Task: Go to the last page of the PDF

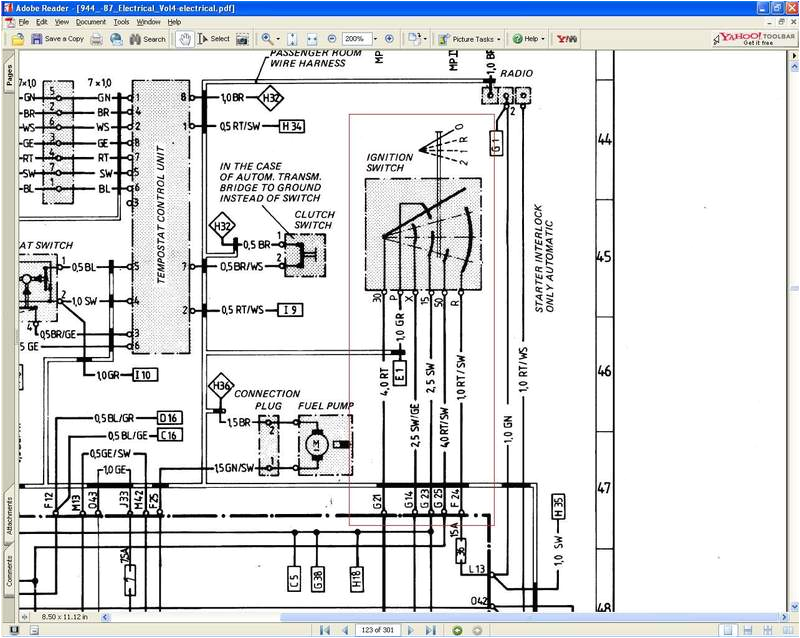Action: click(431, 628)
